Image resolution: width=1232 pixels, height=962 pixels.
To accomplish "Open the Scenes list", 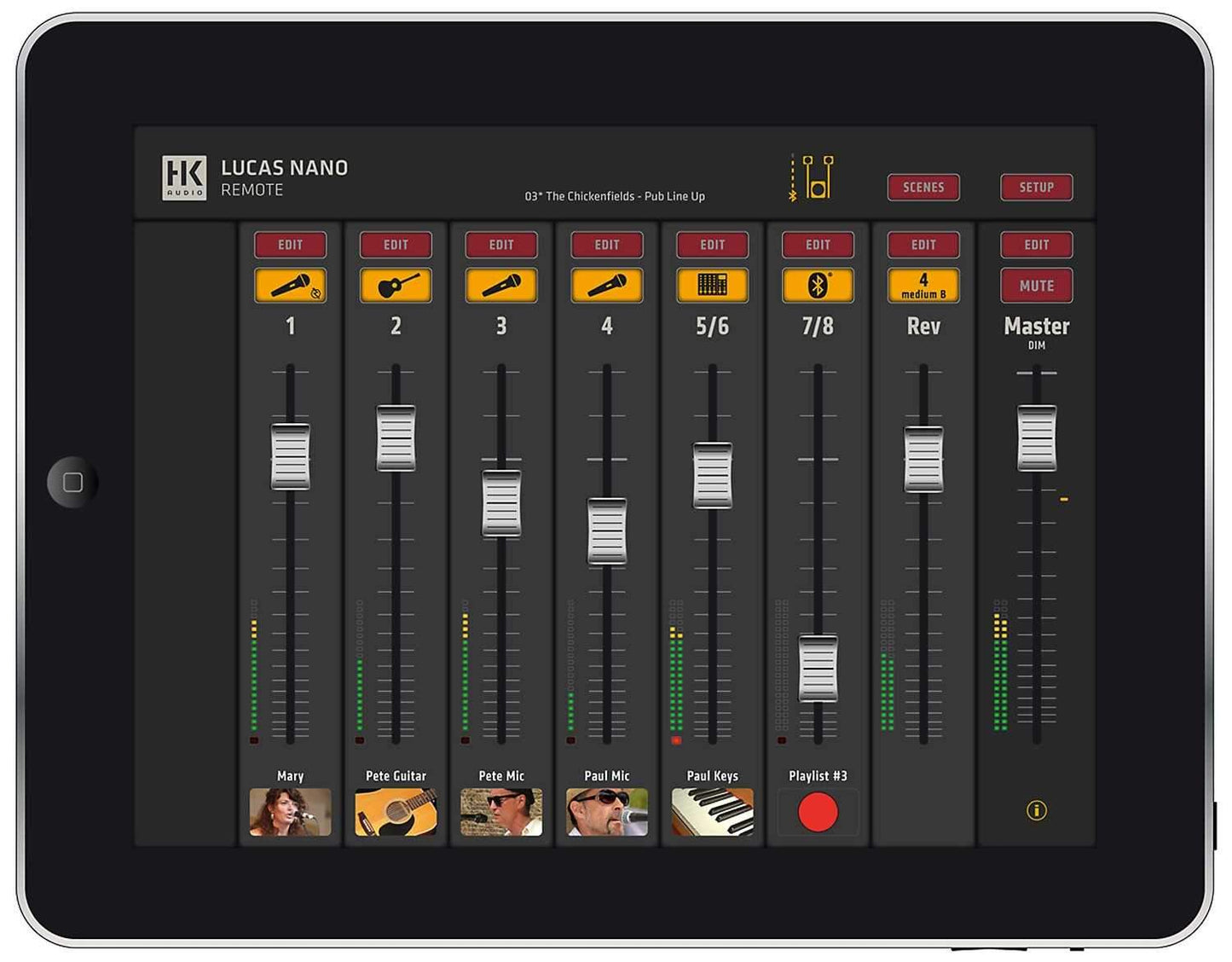I will 924,188.
